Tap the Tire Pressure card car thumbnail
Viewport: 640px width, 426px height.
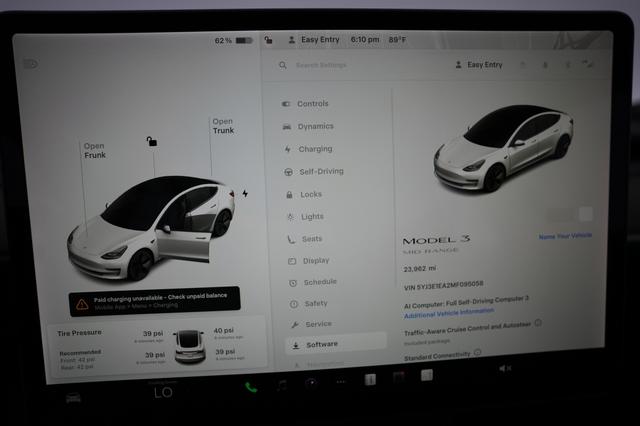(189, 346)
